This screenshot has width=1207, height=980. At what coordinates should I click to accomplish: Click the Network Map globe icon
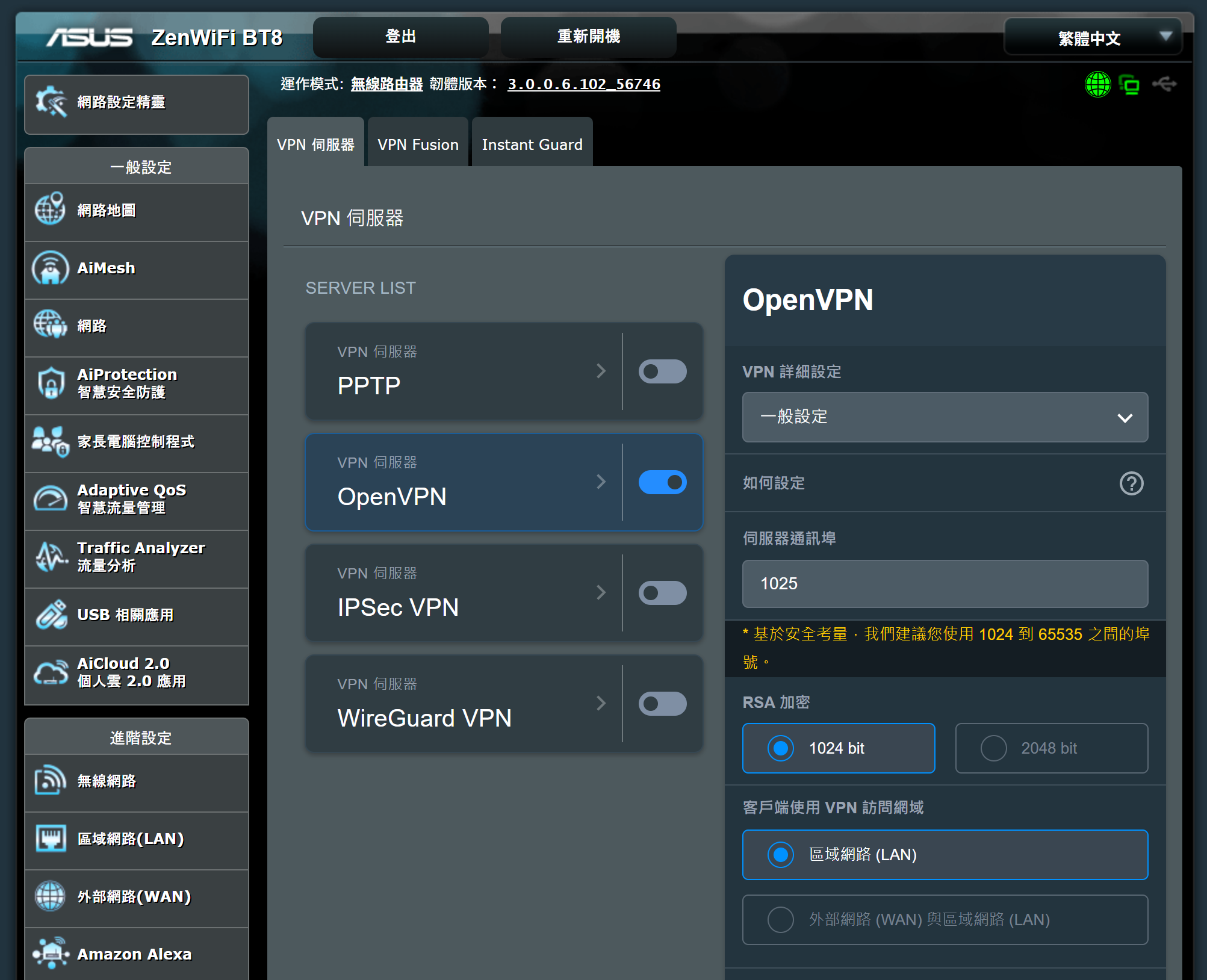point(50,209)
